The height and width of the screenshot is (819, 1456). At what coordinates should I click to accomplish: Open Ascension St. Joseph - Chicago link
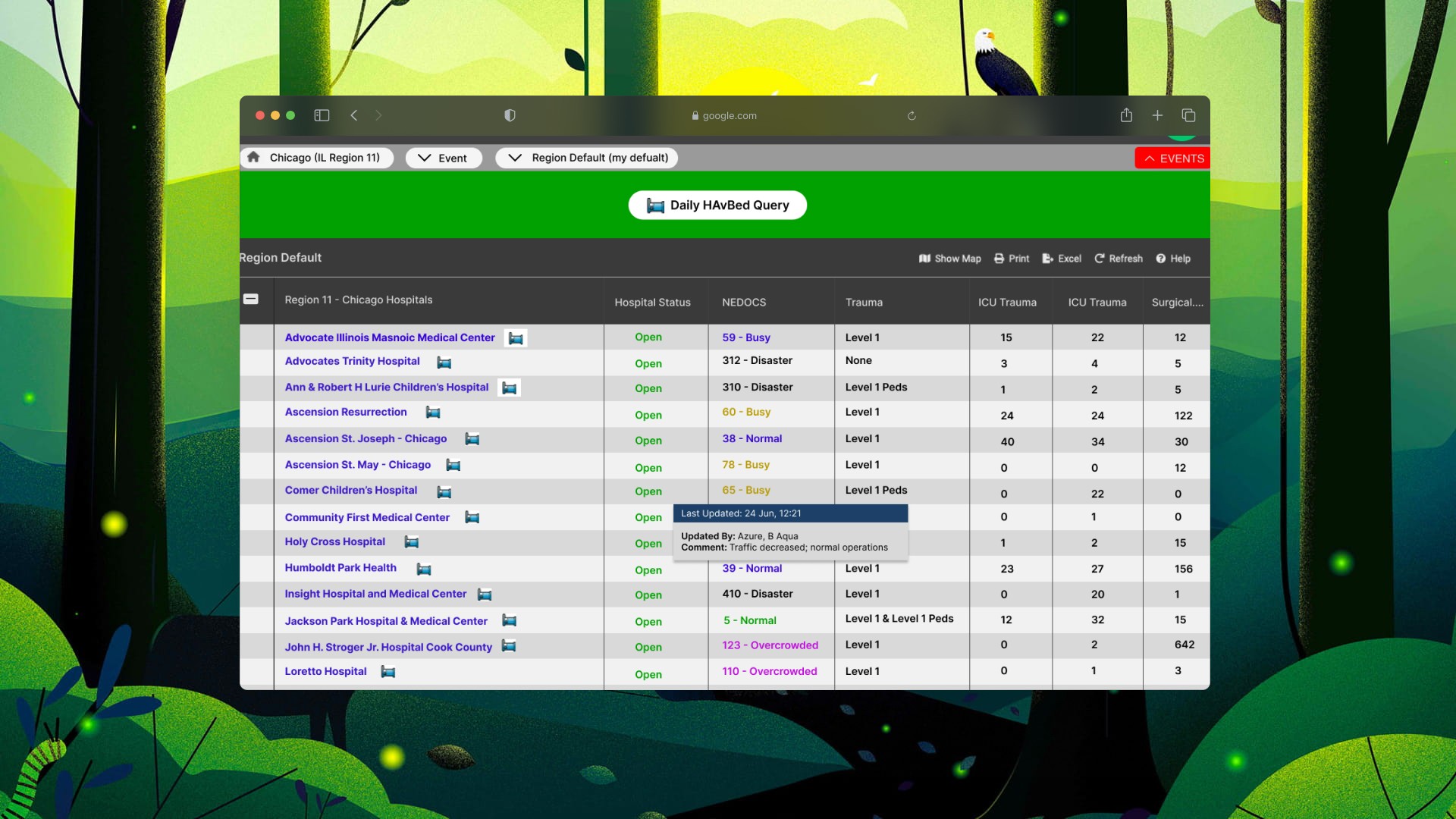(366, 438)
